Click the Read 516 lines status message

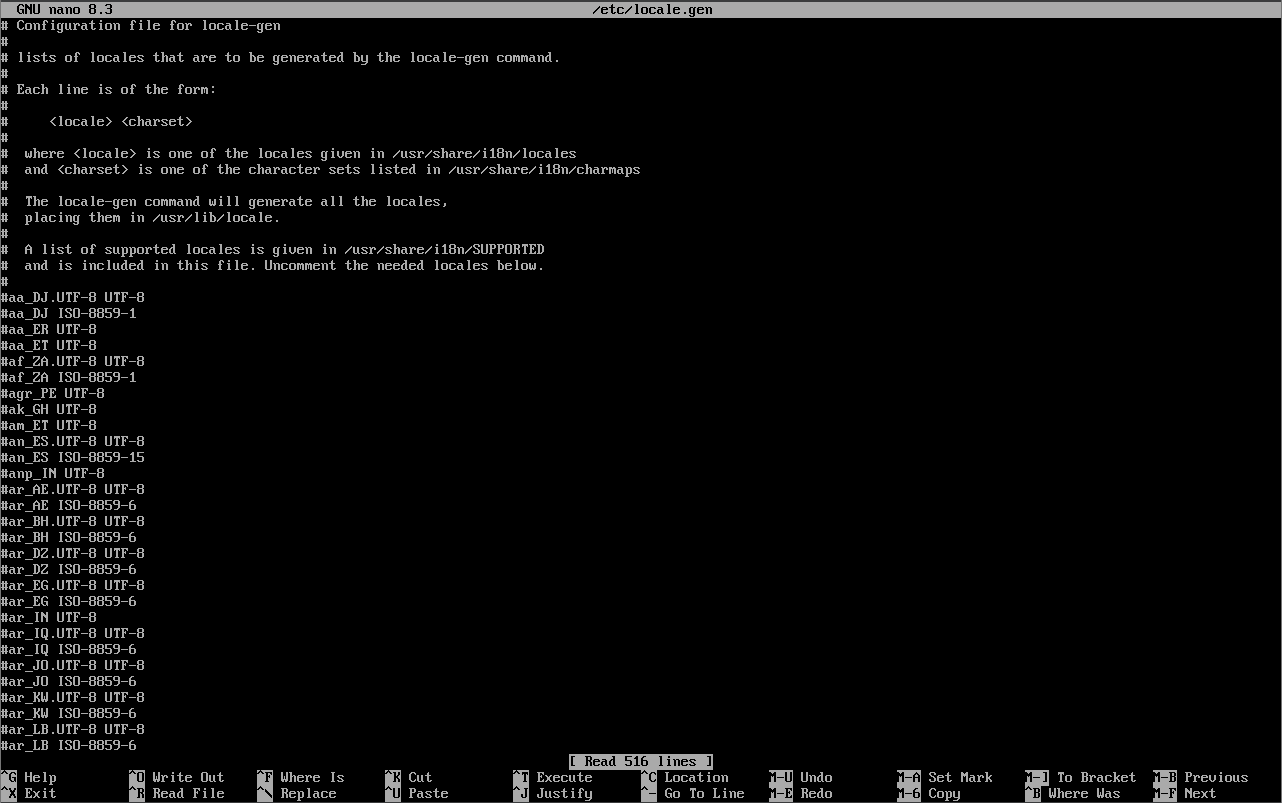tap(640, 761)
